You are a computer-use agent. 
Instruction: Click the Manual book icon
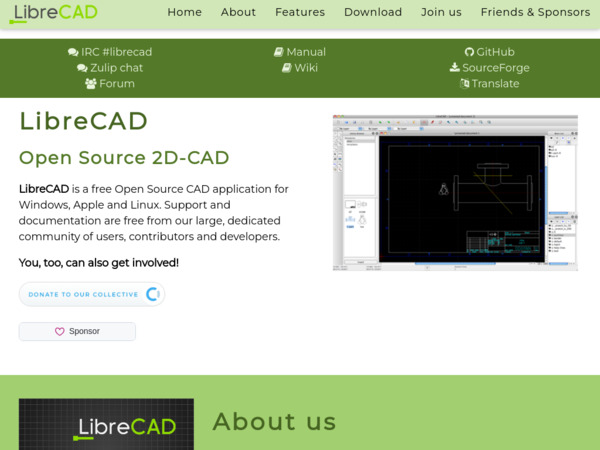(279, 52)
